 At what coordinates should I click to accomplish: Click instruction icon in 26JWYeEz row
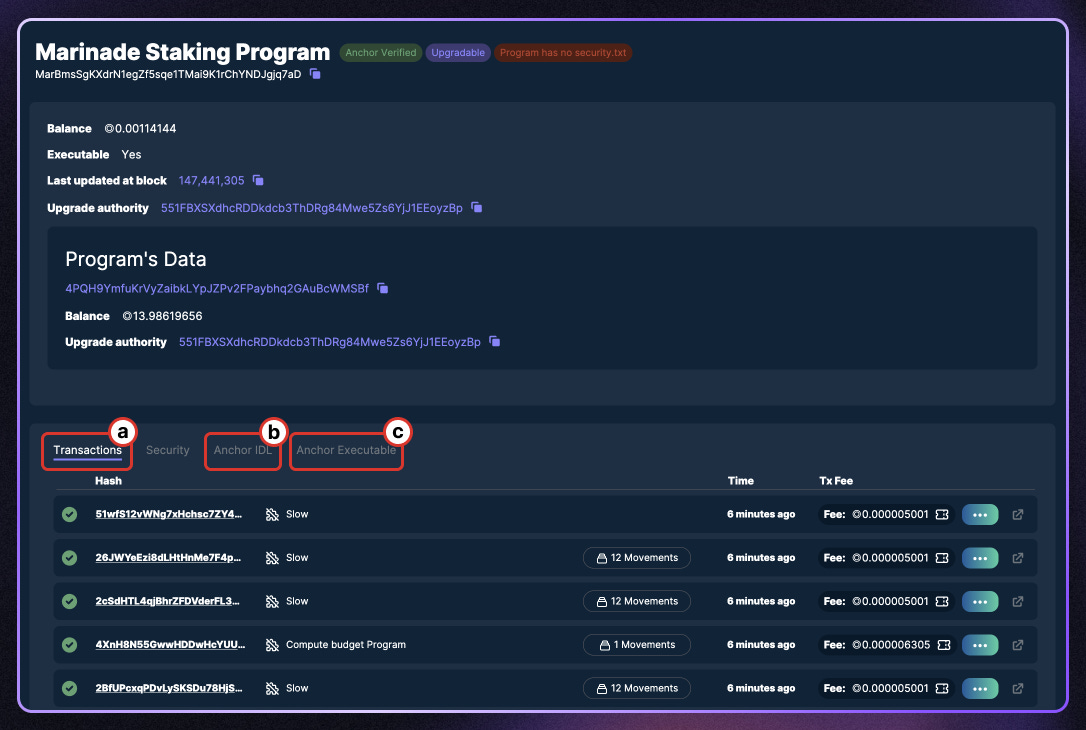(x=272, y=558)
